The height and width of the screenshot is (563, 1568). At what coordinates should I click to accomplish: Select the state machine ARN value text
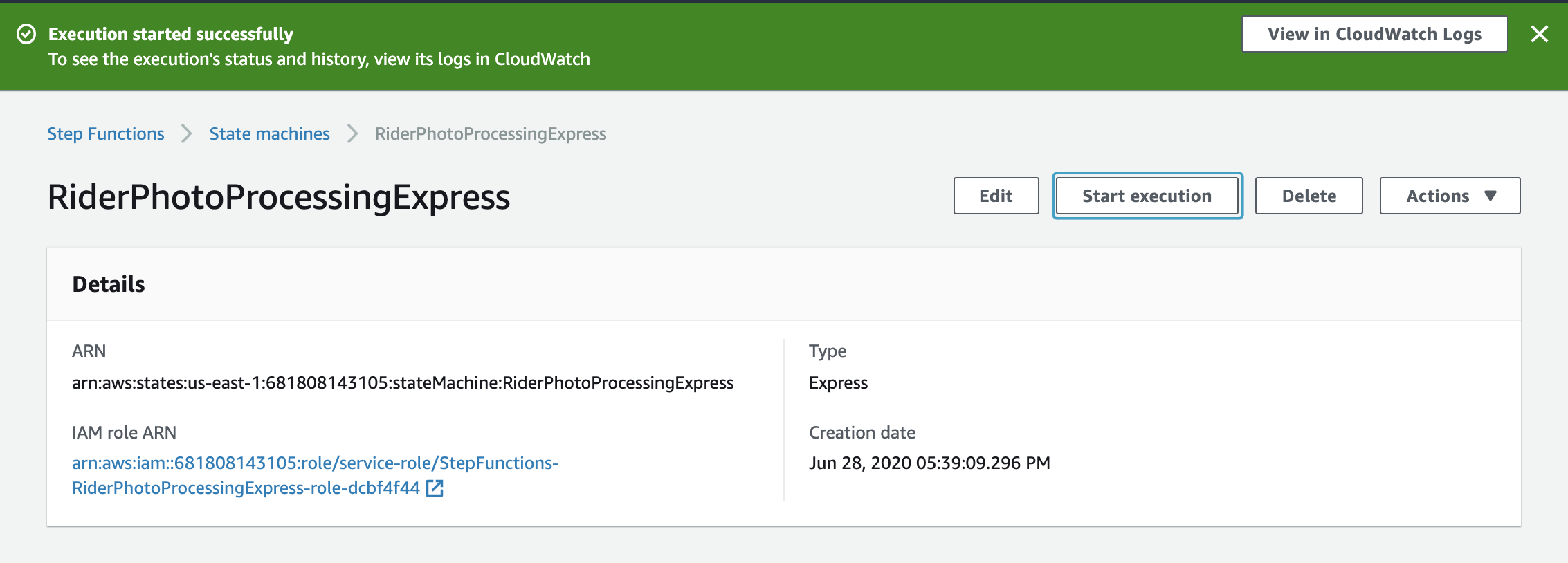click(x=403, y=382)
